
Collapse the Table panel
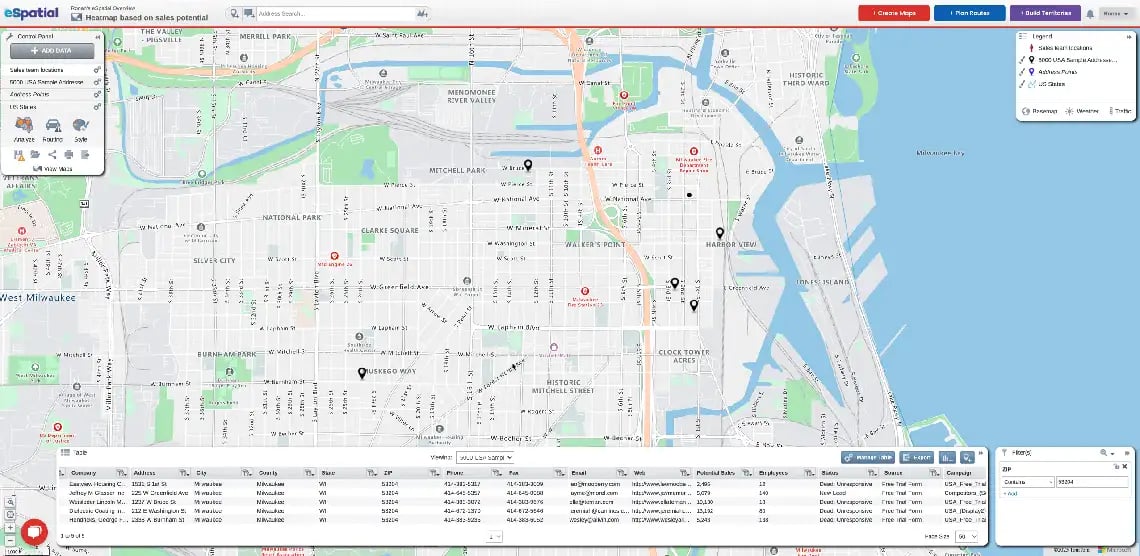click(980, 452)
